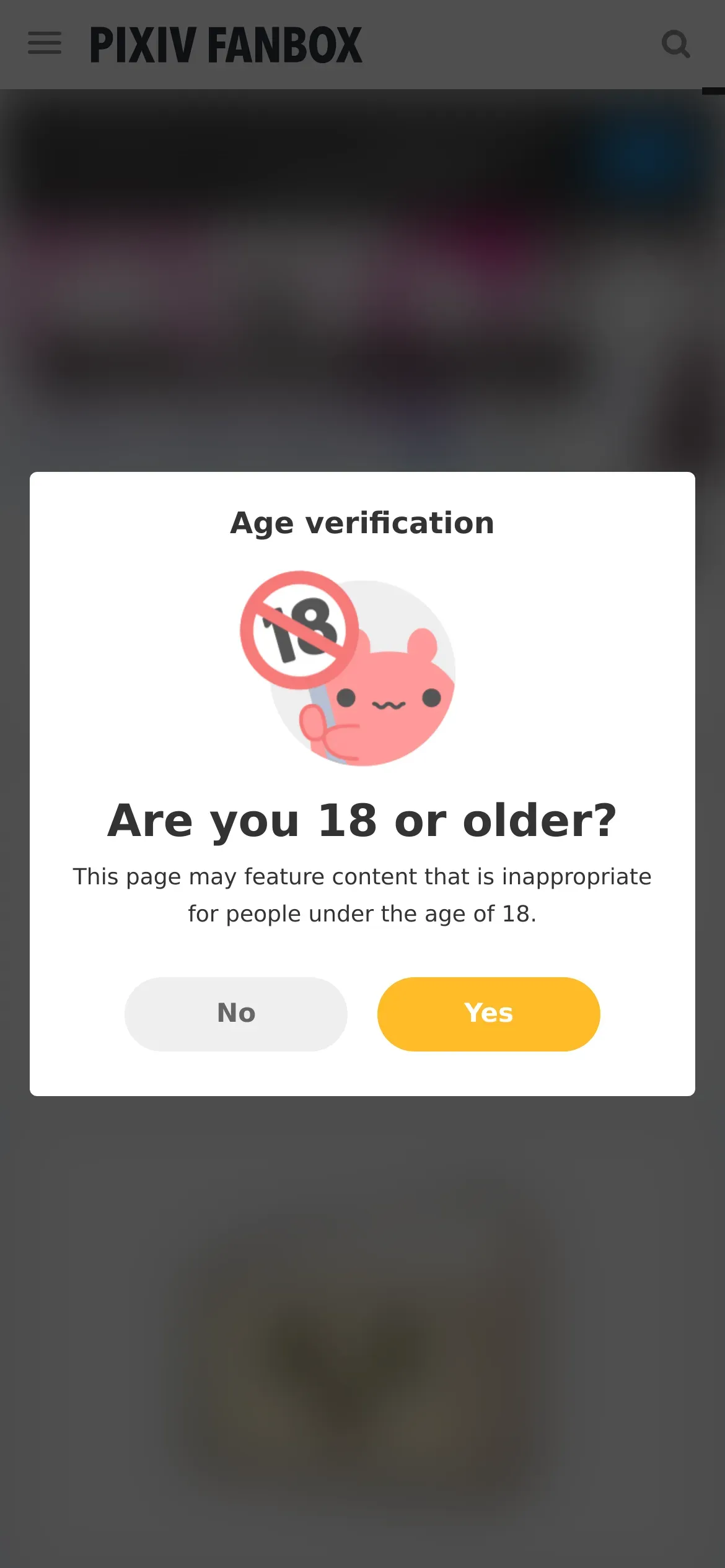The height and width of the screenshot is (1568, 725).
Task: Click the inappropriate content warning text
Action: (362, 895)
